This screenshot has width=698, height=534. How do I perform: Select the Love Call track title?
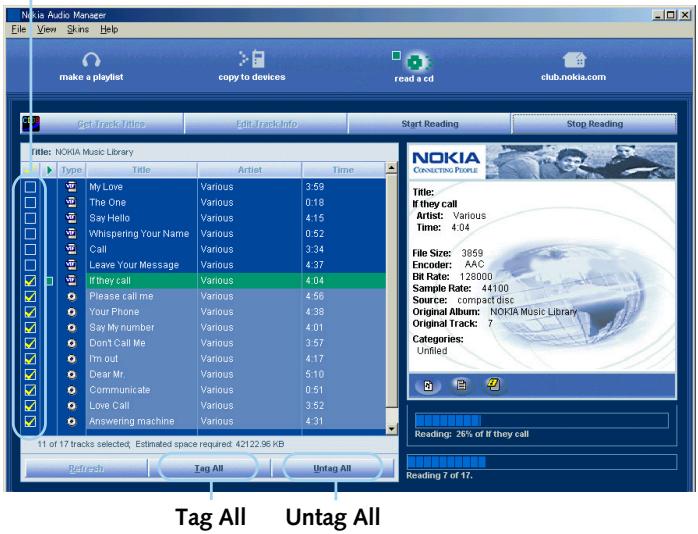click(109, 405)
